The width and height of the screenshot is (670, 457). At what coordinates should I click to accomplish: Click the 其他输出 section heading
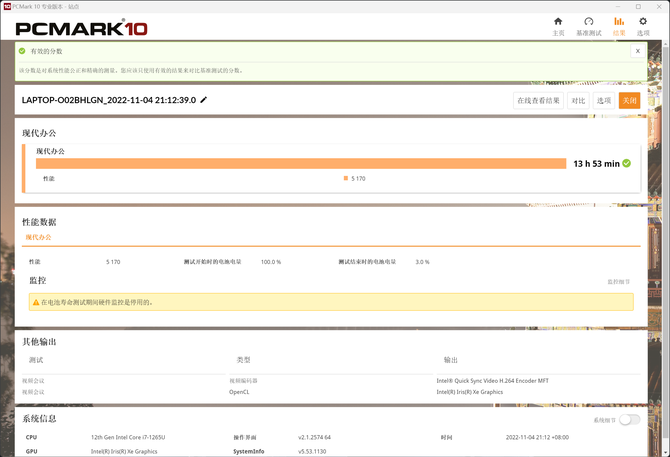(x=39, y=342)
